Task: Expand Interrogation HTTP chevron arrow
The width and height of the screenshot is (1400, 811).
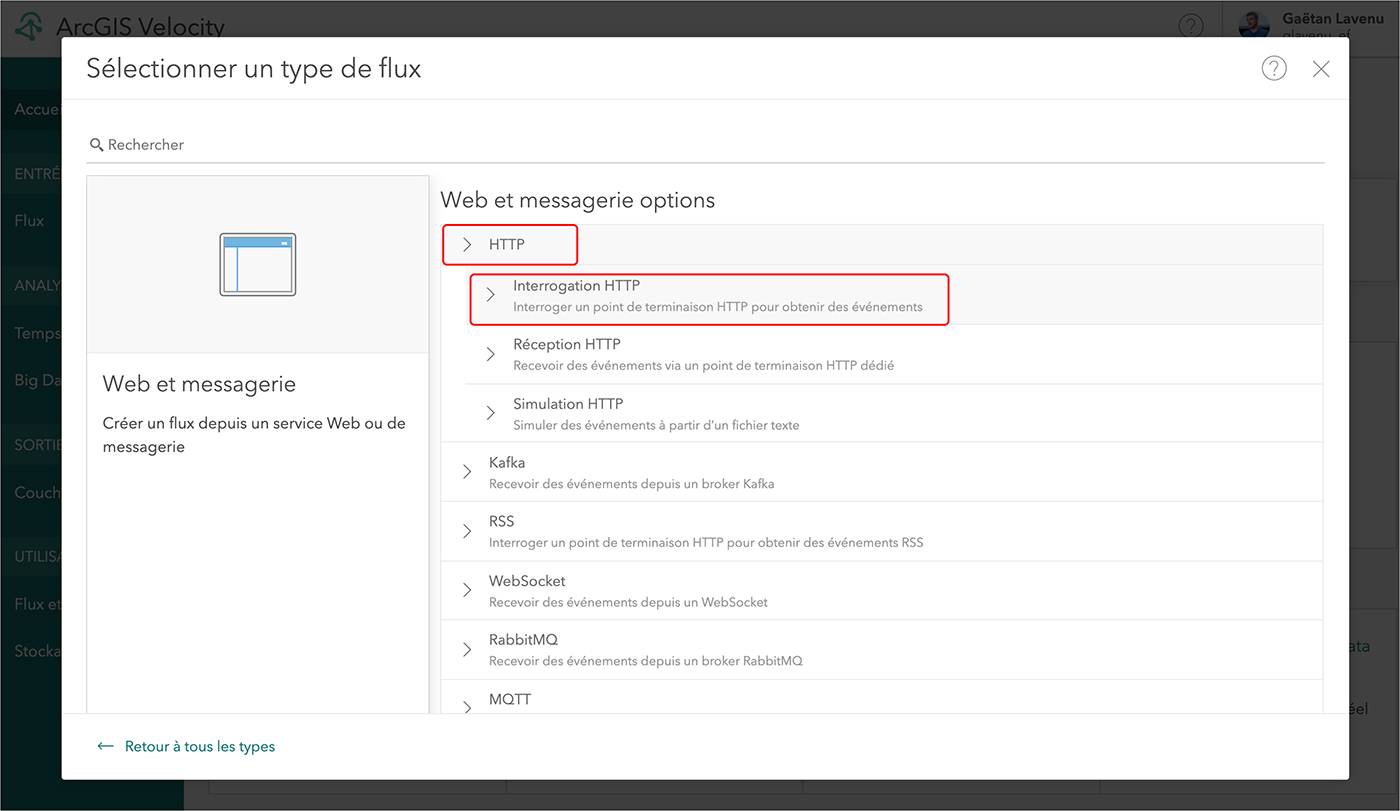Action: point(491,295)
